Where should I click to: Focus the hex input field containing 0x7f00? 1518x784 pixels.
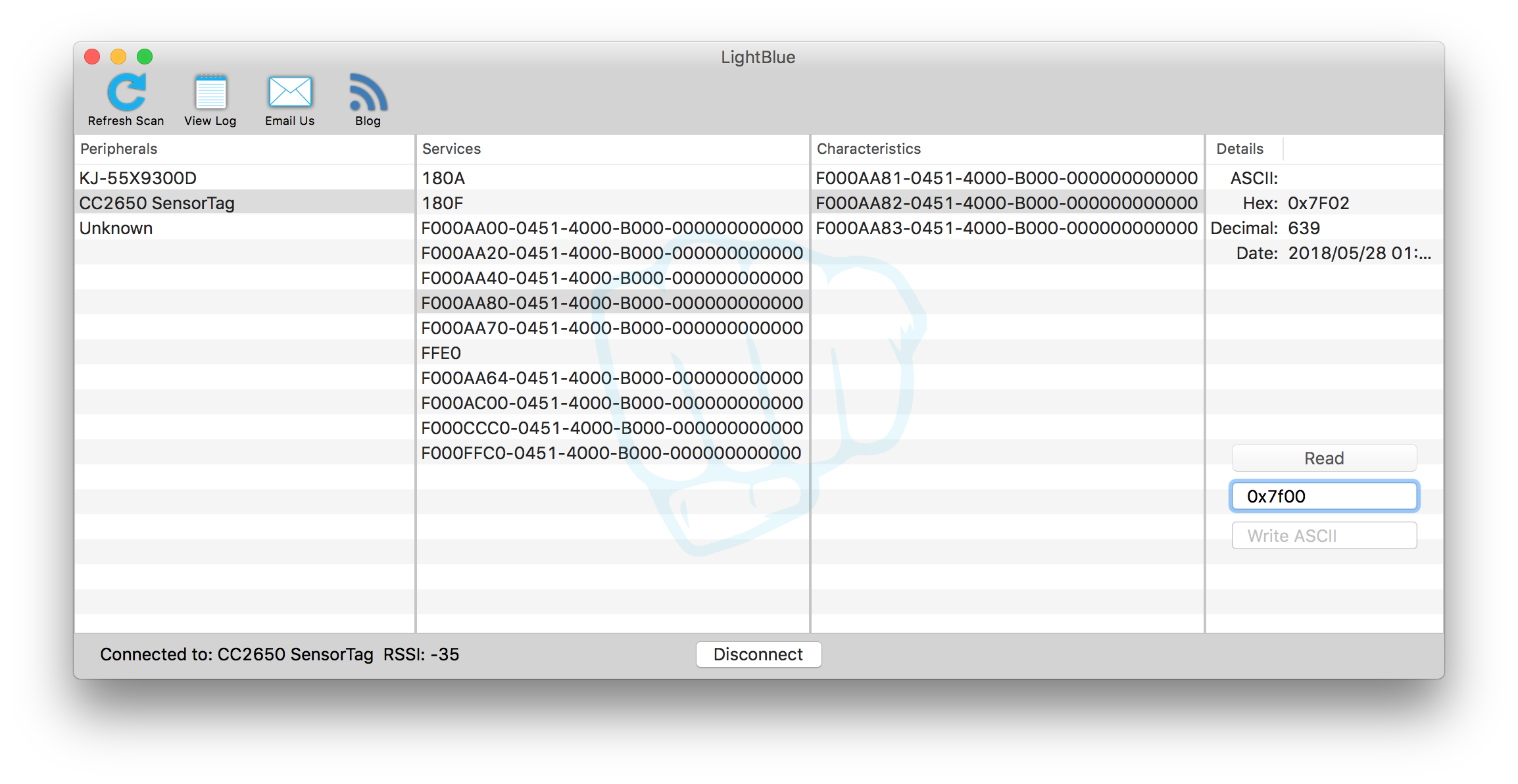coord(1324,497)
